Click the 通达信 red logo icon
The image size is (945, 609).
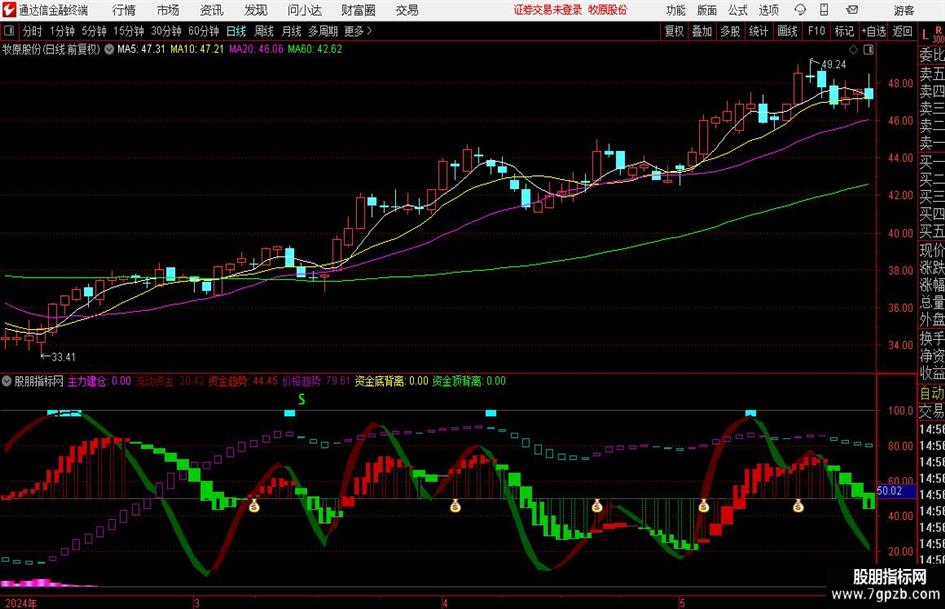[x=8, y=10]
